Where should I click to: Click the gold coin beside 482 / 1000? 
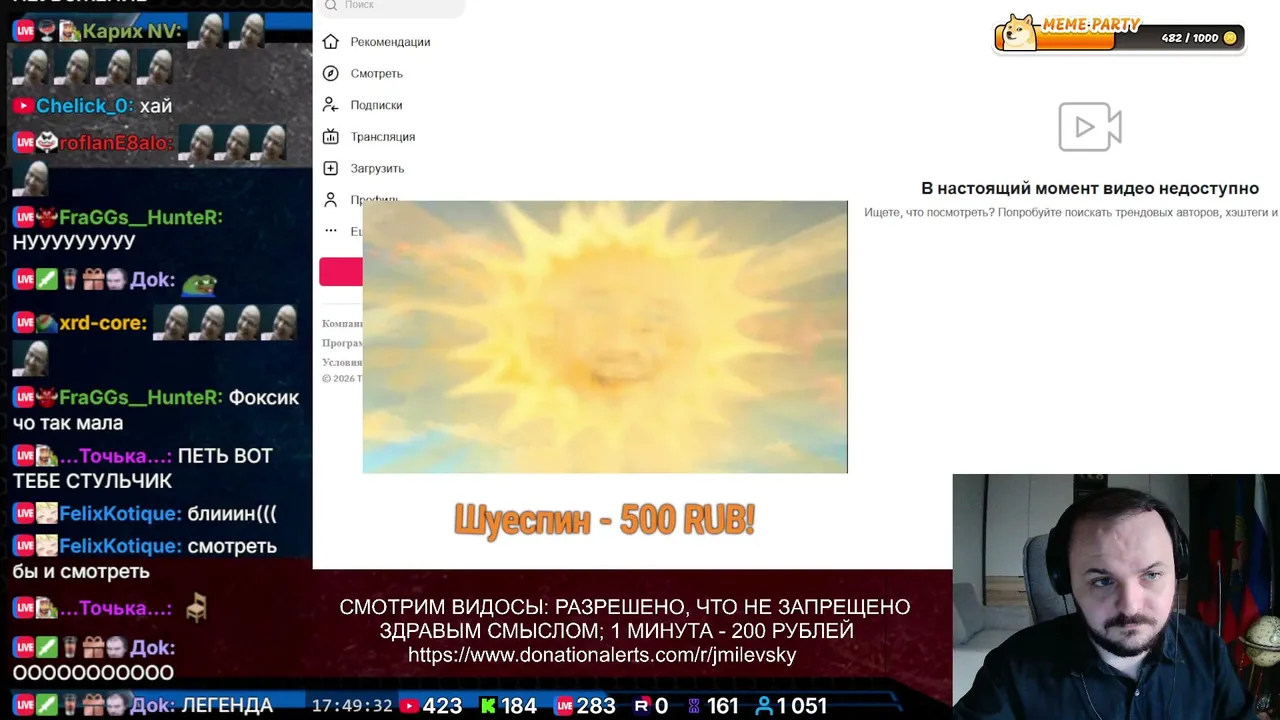(x=1230, y=38)
